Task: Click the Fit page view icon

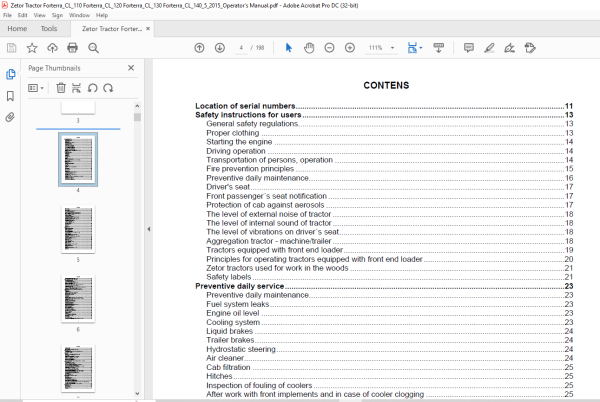Action: (x=412, y=48)
